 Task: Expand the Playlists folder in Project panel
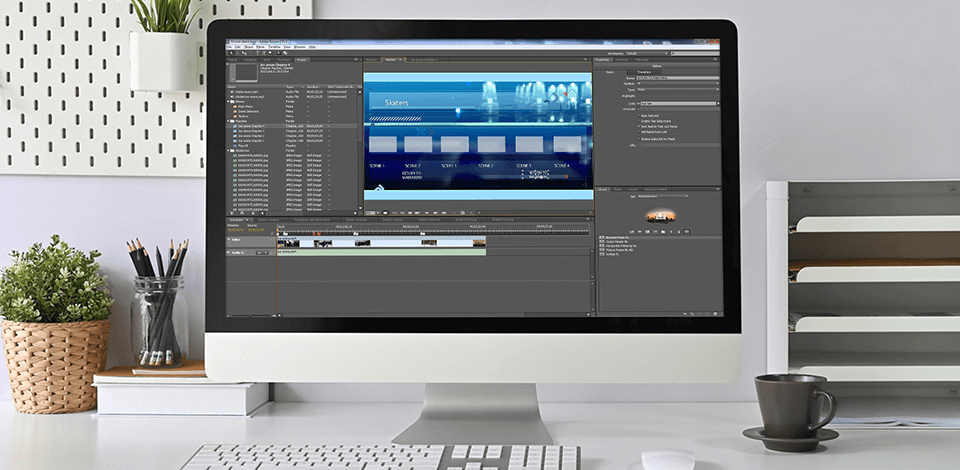[230, 120]
